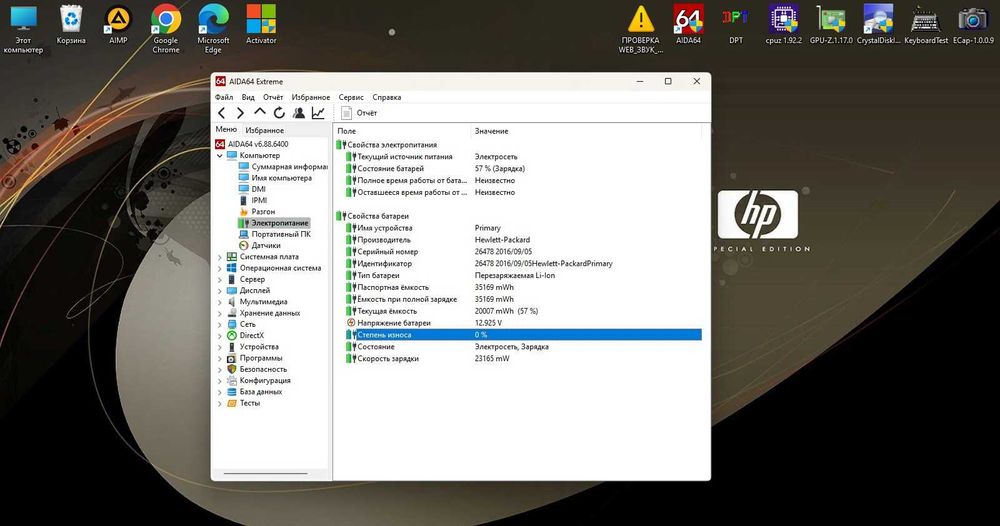1000x526 pixels.
Task: Expand the Операционная система tree node
Action: (x=219, y=268)
